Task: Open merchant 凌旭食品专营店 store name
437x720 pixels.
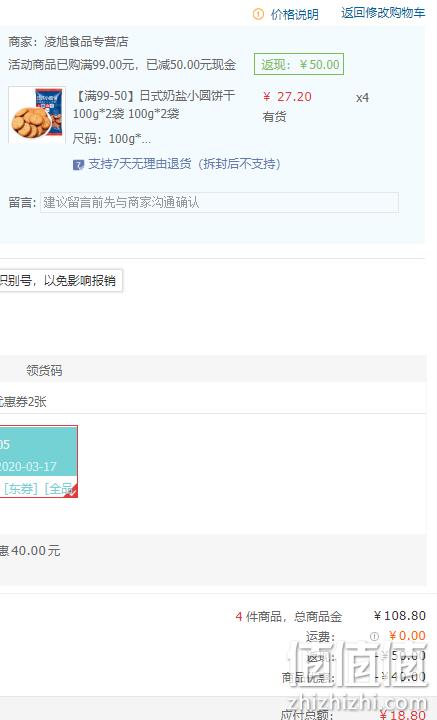Action: point(86,42)
